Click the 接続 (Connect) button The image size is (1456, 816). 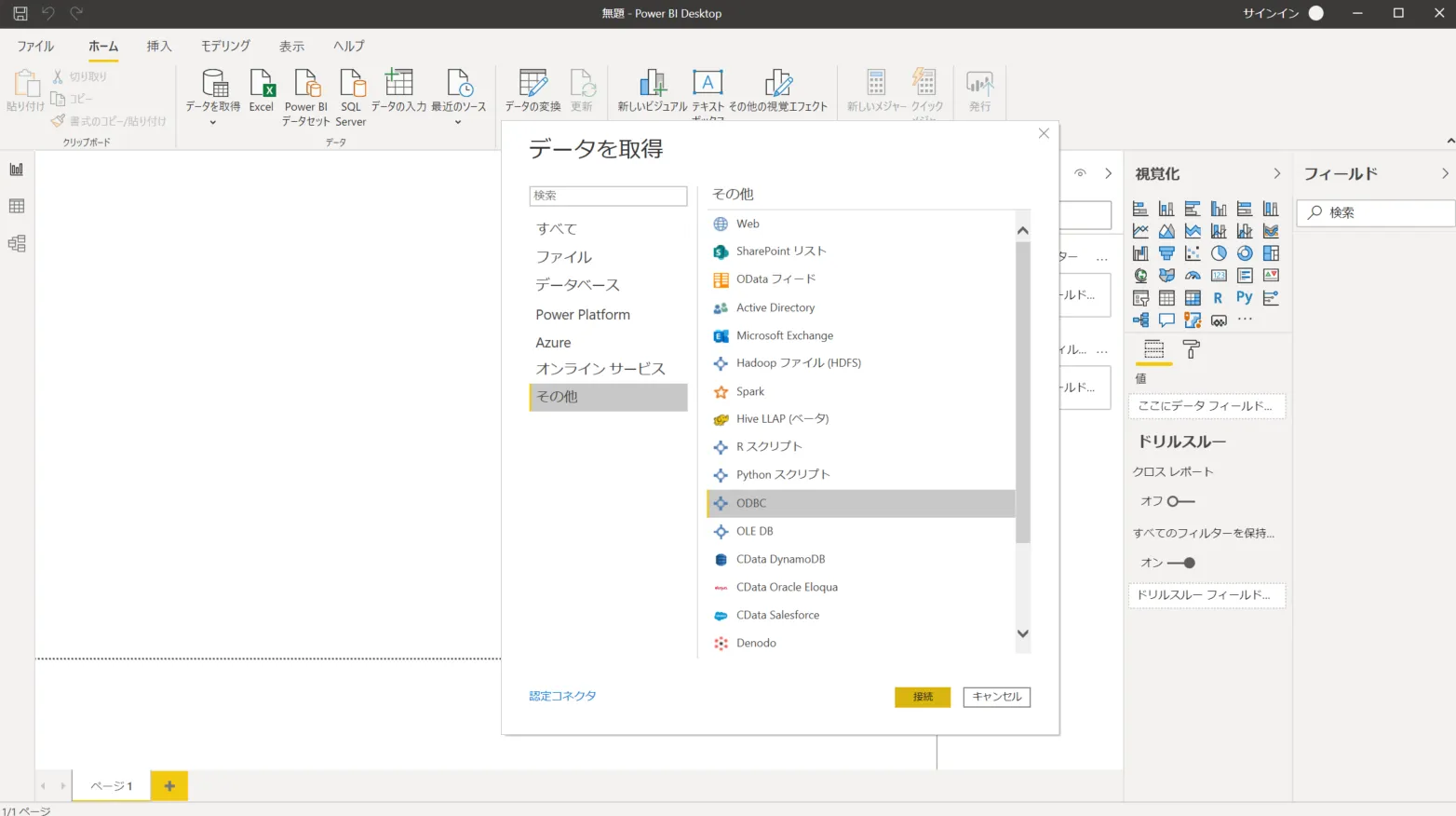click(922, 697)
